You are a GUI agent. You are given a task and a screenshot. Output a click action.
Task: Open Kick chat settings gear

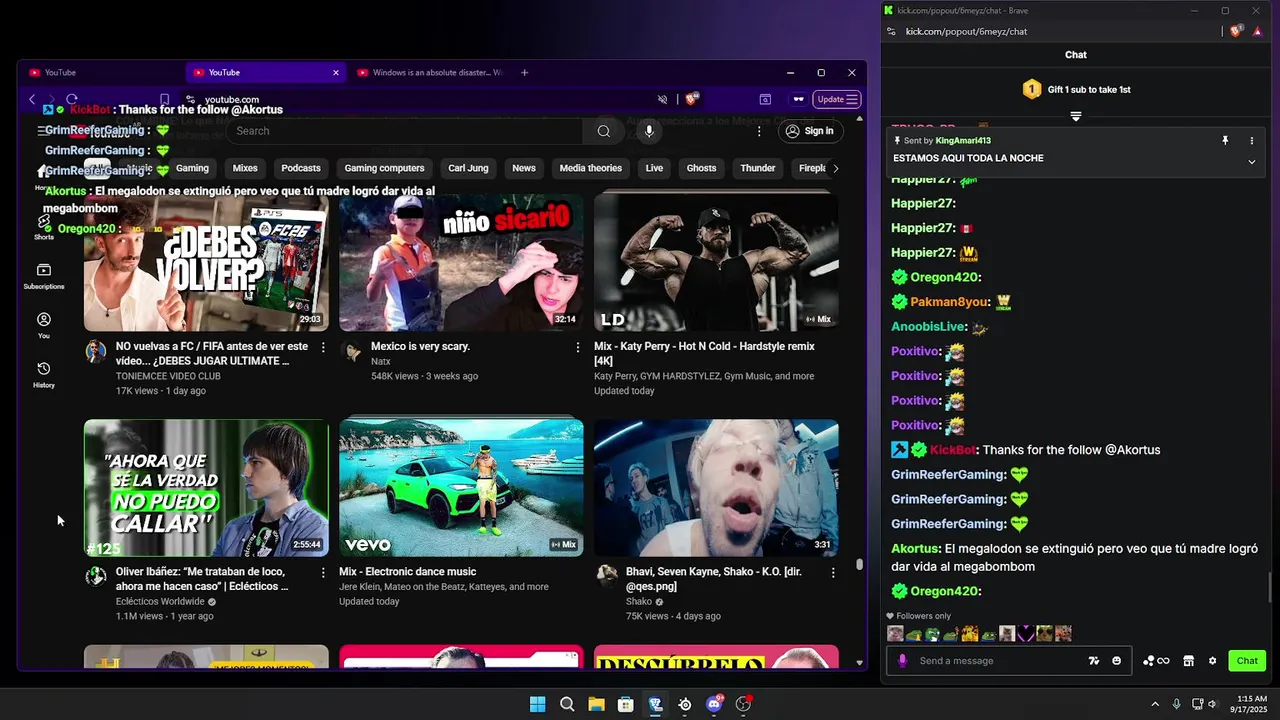coord(1213,661)
